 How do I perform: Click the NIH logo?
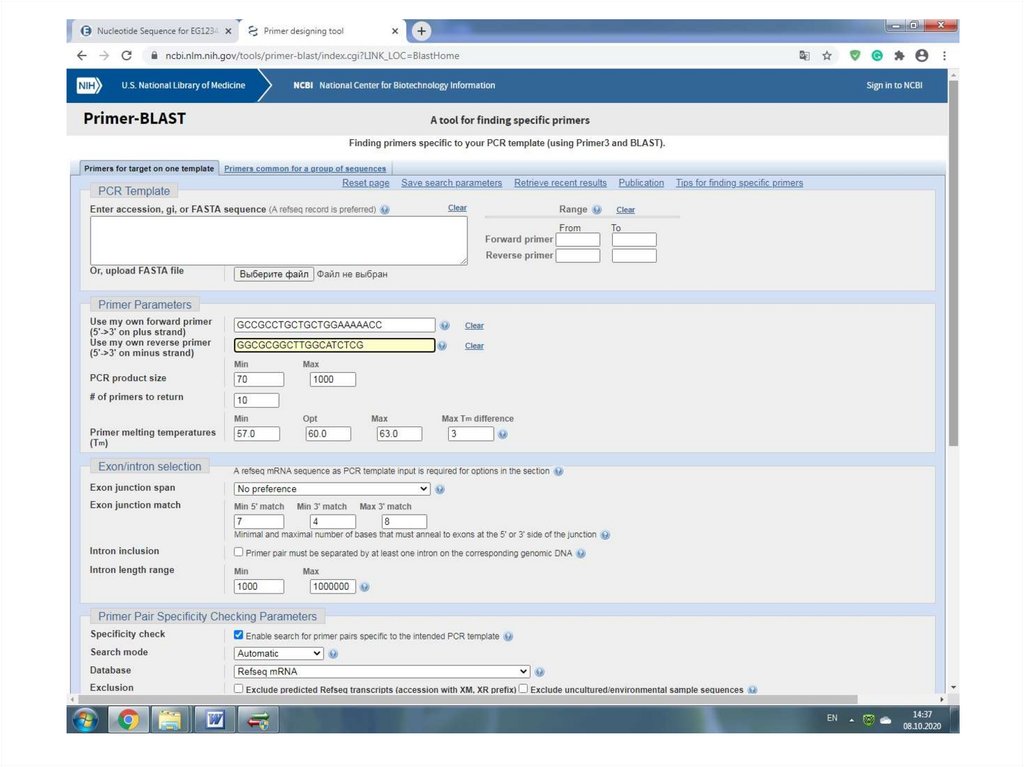point(89,86)
